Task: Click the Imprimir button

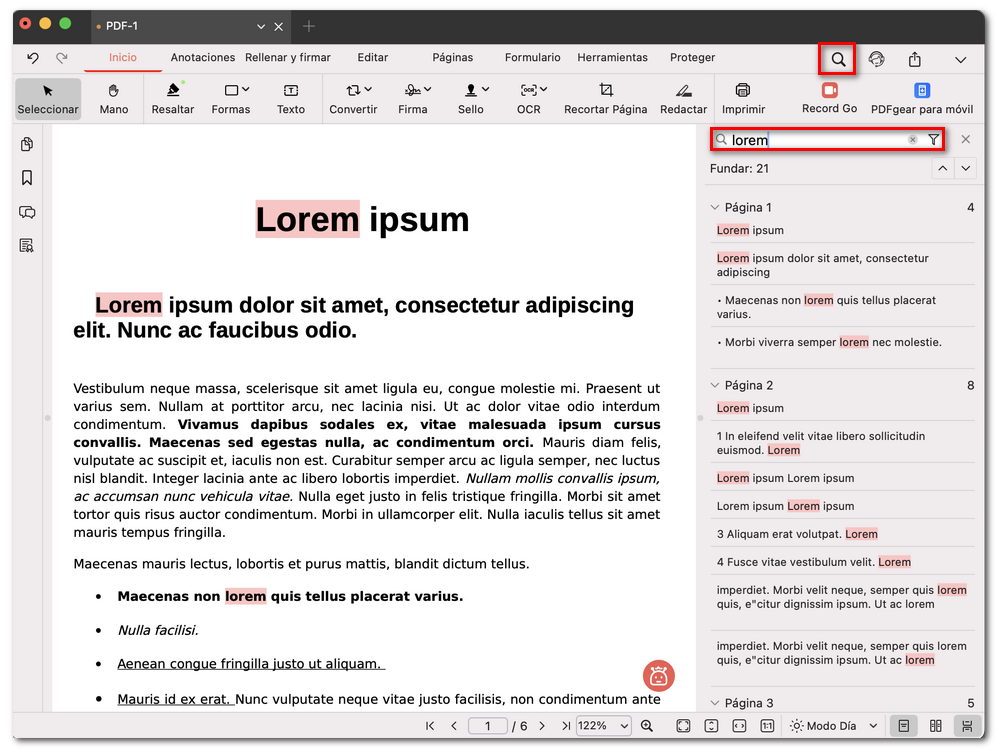Action: point(744,99)
